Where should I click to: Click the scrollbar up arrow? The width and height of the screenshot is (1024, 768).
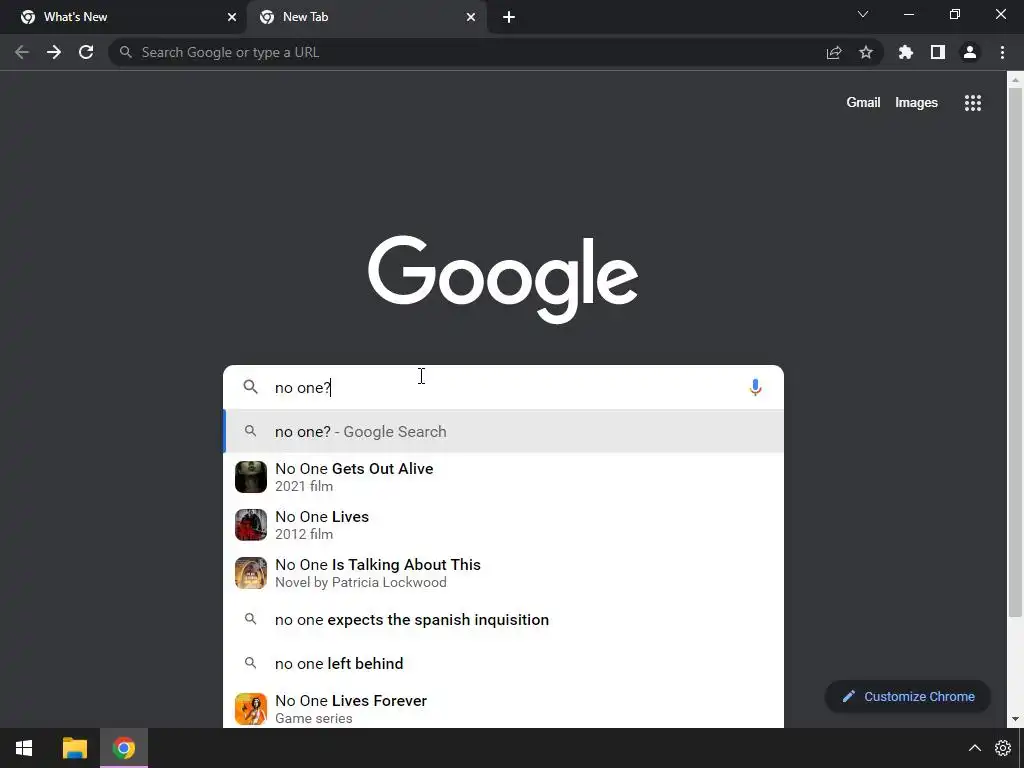[1015, 80]
